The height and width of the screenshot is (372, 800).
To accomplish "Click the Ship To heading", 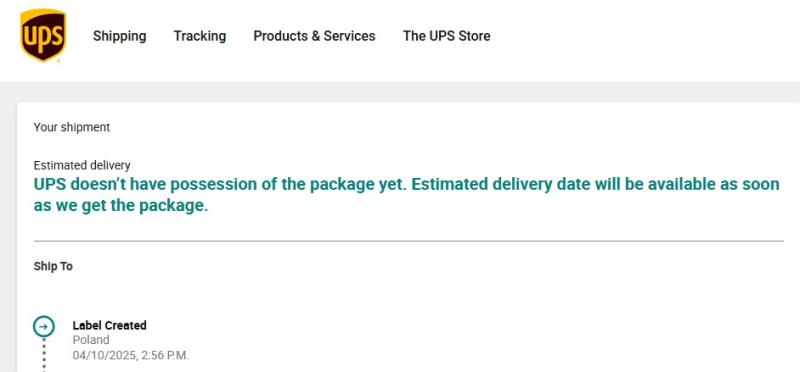I will [53, 266].
